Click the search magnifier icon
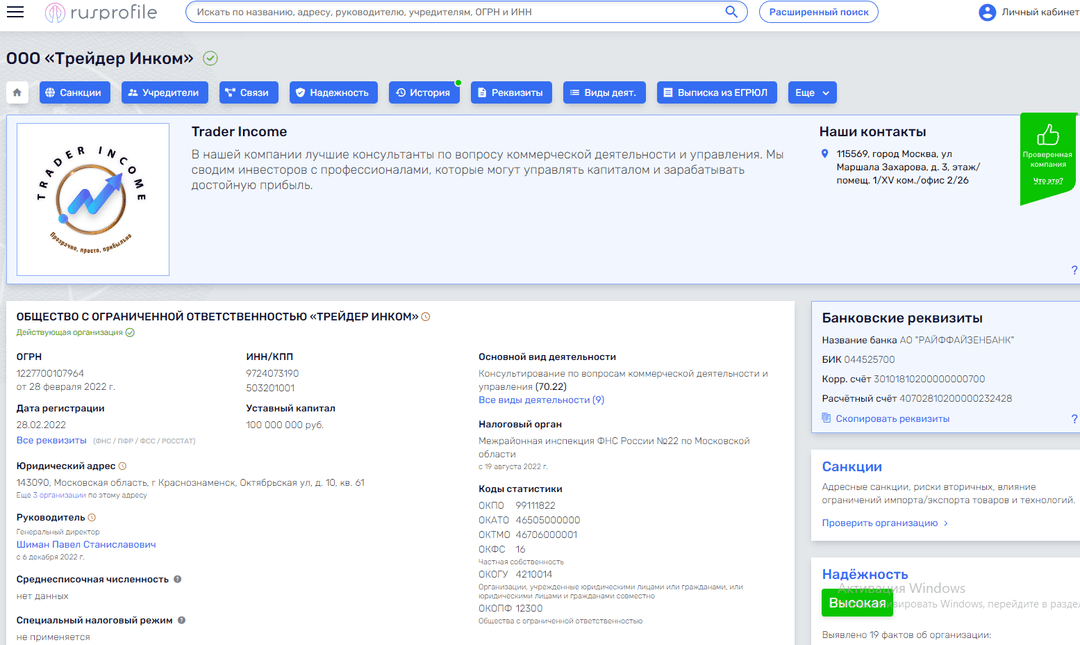The height and width of the screenshot is (645, 1080). [731, 12]
